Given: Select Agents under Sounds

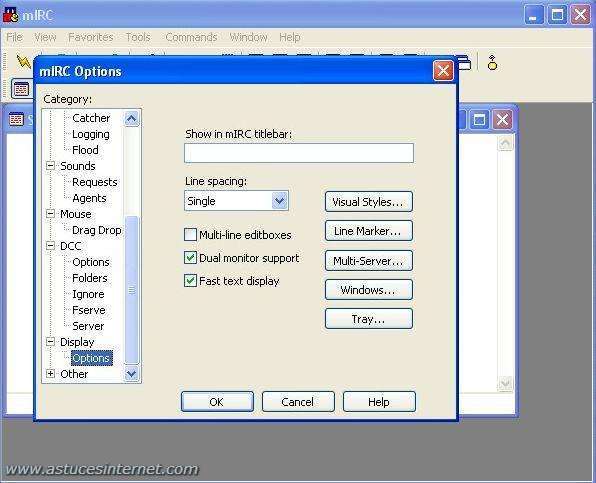Looking at the screenshot, I should click(89, 198).
